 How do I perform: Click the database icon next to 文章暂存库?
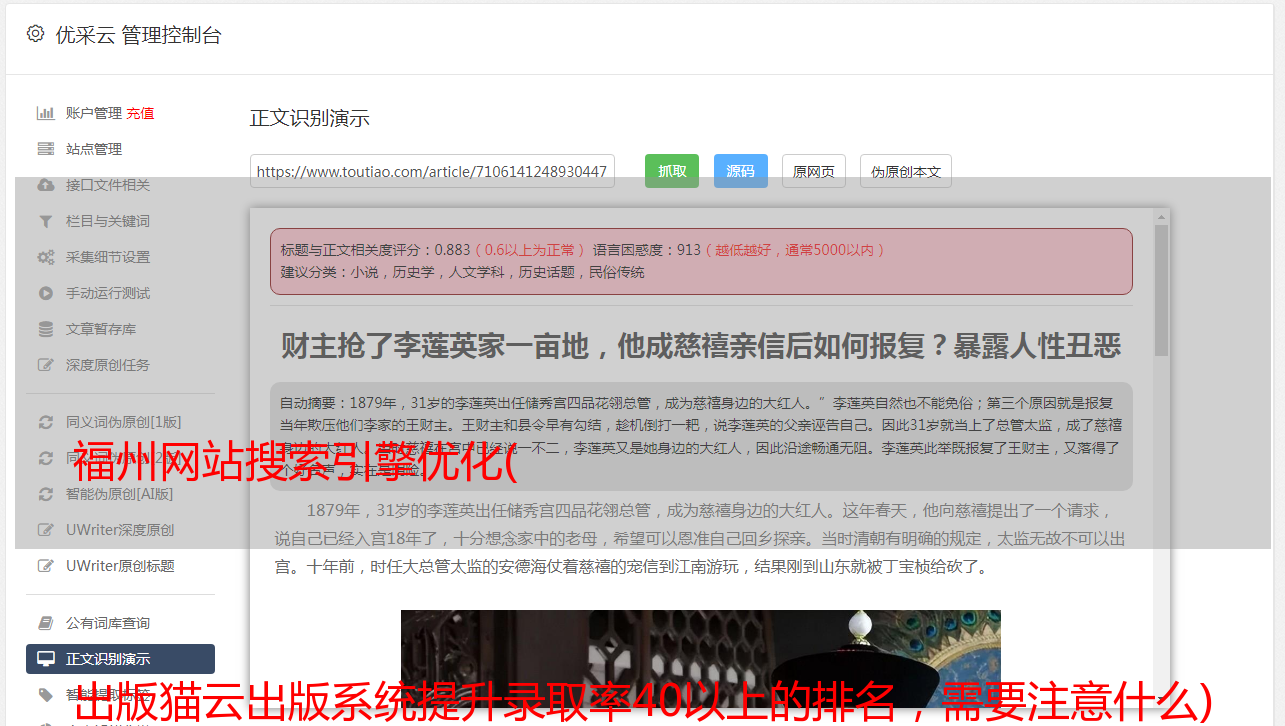[45, 329]
